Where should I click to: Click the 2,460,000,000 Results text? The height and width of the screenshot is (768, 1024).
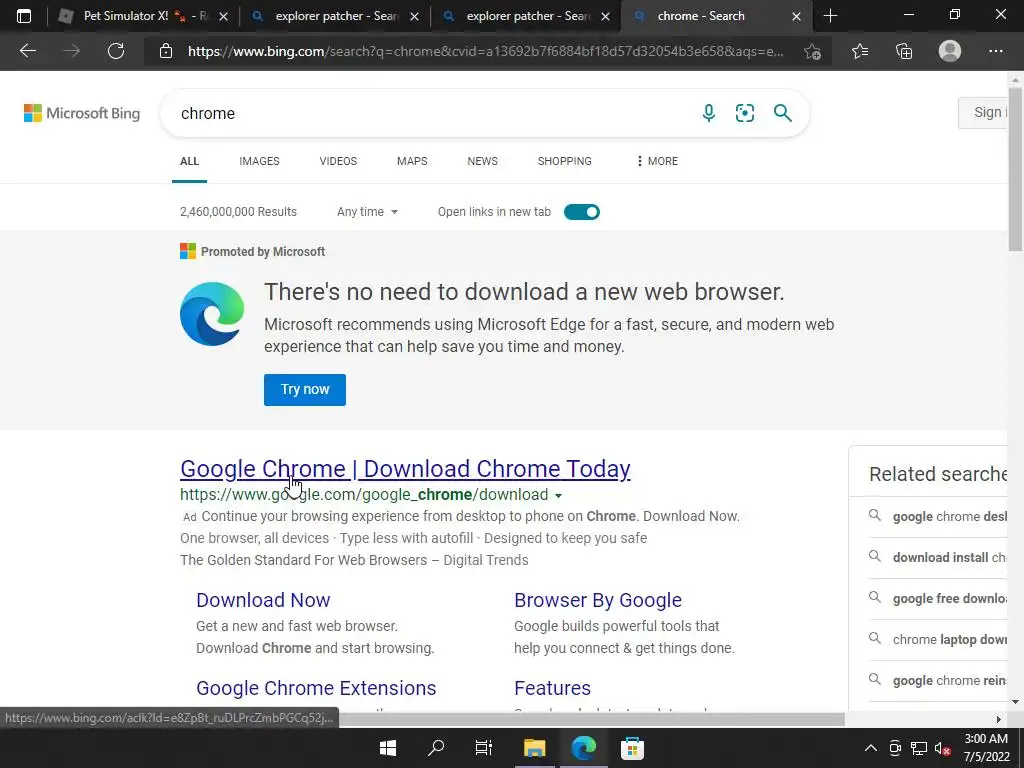pyautogui.click(x=238, y=212)
